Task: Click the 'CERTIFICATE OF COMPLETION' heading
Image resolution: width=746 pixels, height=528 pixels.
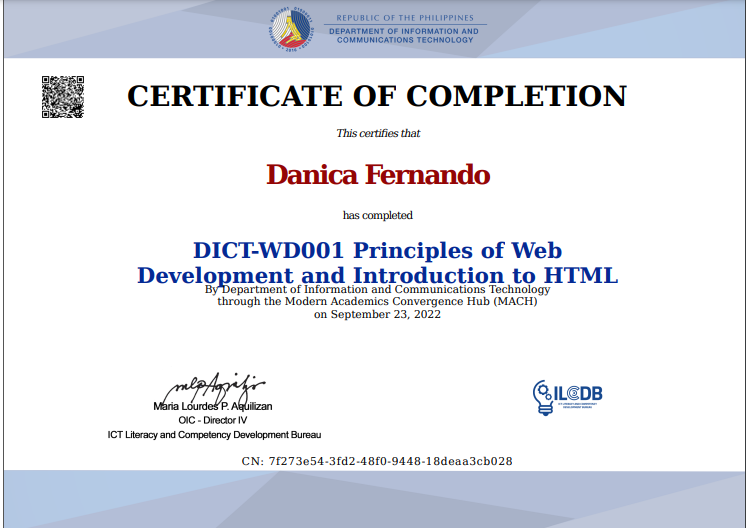Action: (377, 96)
